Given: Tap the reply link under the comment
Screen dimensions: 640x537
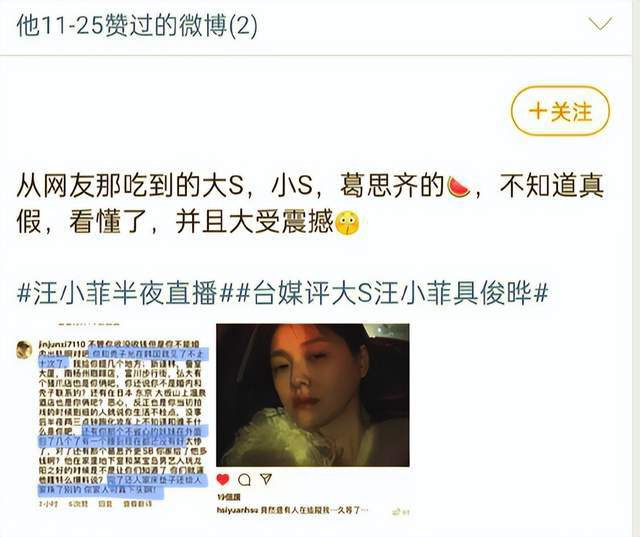Looking at the screenshot, I should [x=105, y=504].
